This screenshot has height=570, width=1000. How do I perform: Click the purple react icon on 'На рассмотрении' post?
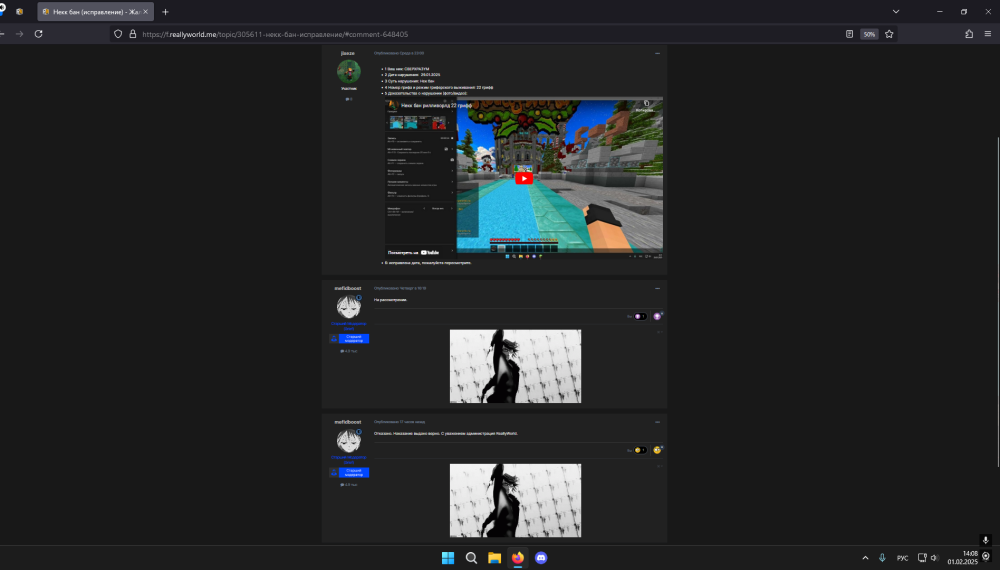[x=657, y=316]
